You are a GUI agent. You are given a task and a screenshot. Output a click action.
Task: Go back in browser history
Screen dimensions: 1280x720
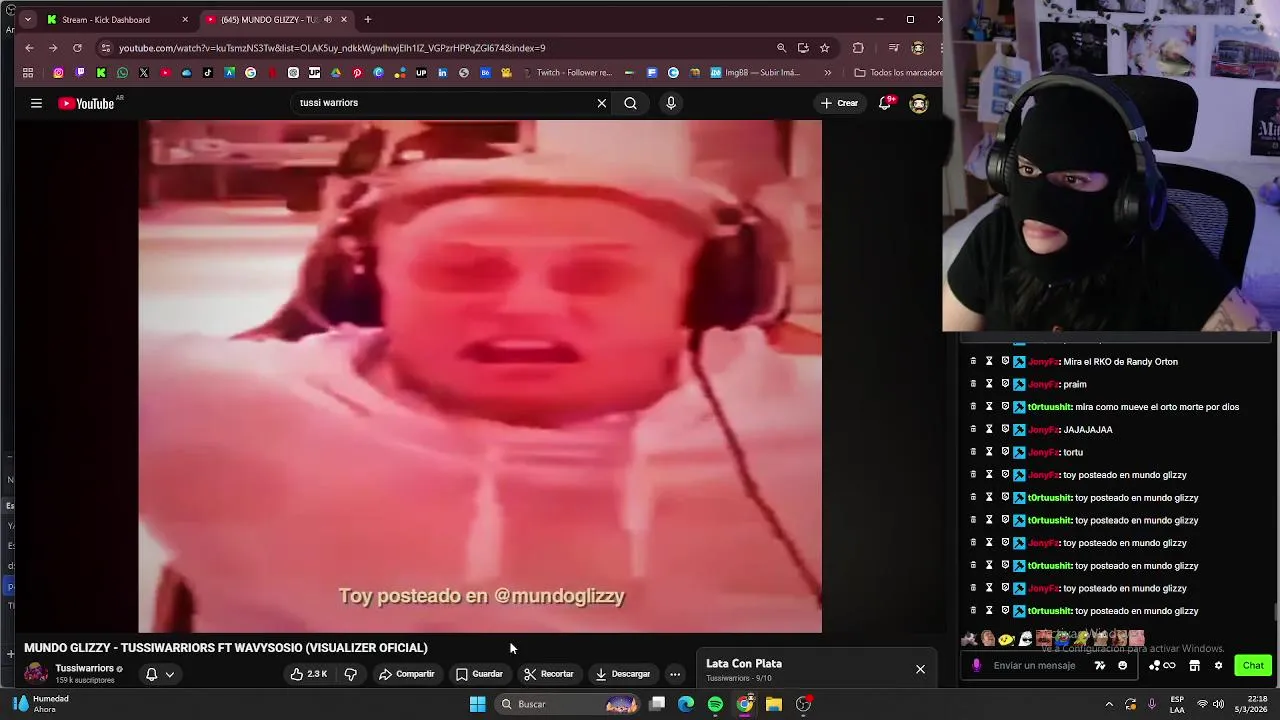(x=29, y=48)
